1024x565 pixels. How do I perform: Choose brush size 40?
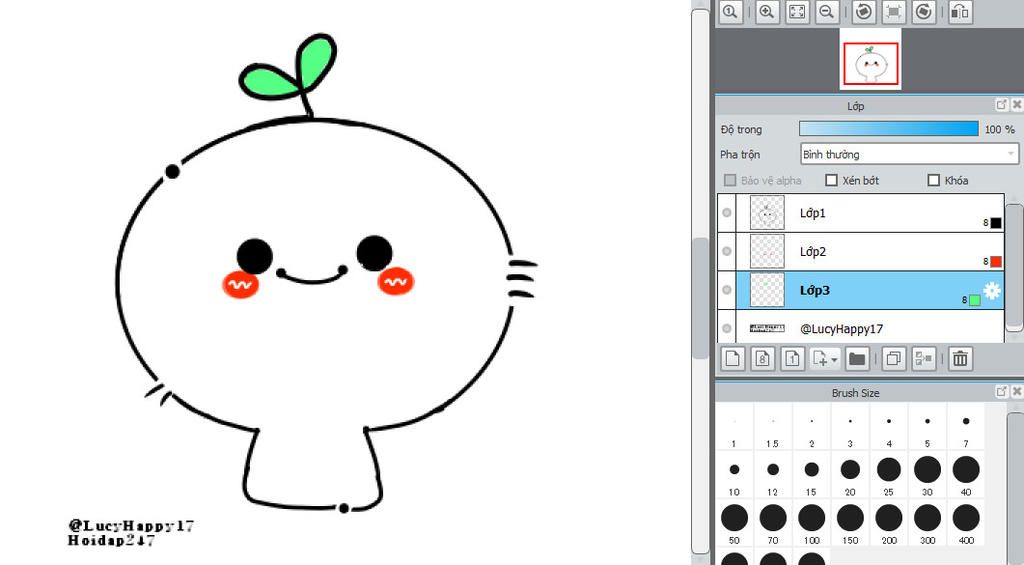[966, 476]
